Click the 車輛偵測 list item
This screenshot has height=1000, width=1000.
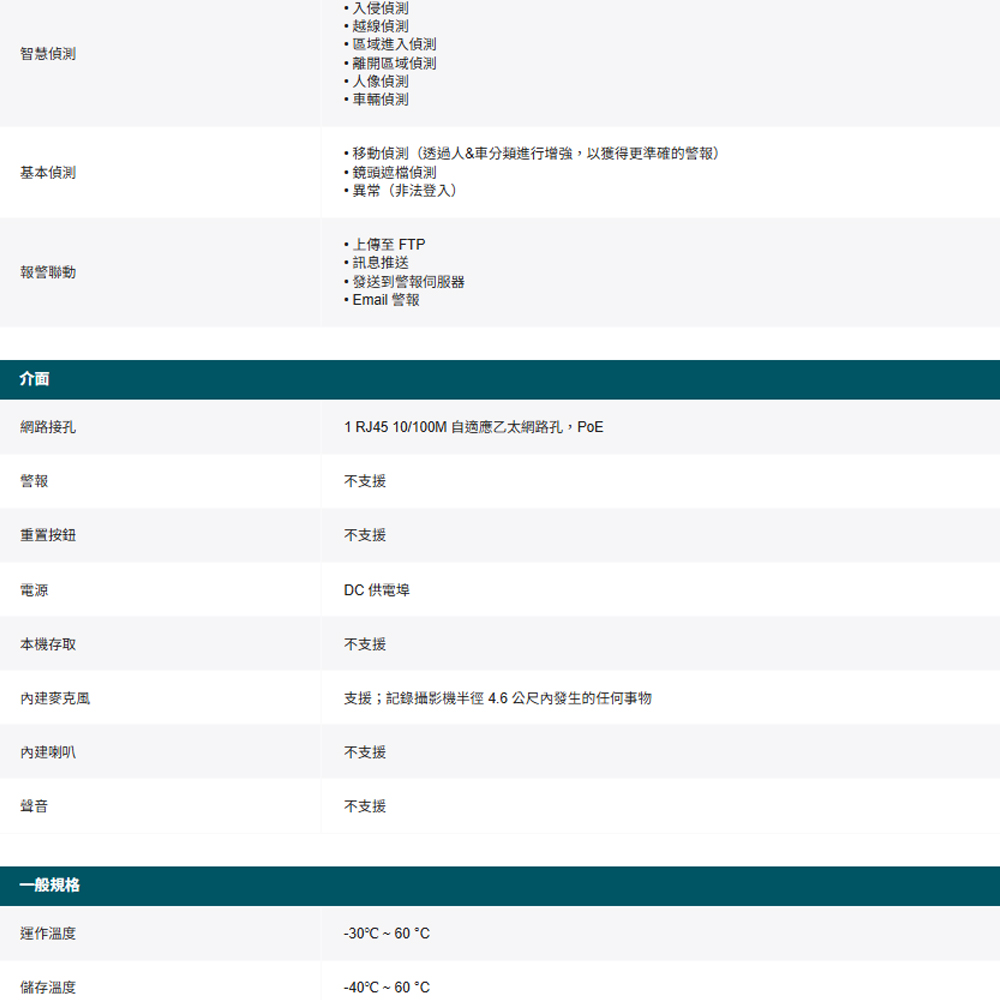(380, 100)
